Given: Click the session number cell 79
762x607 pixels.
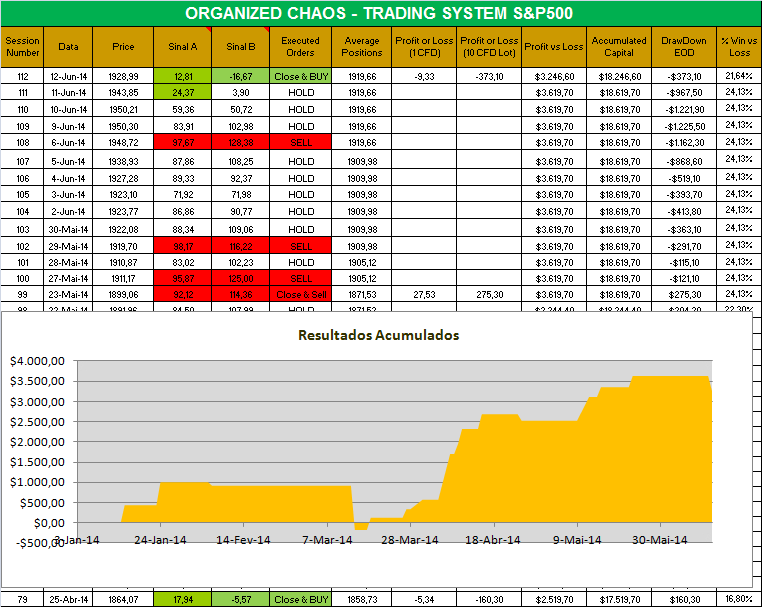Looking at the screenshot, I should point(22,599).
